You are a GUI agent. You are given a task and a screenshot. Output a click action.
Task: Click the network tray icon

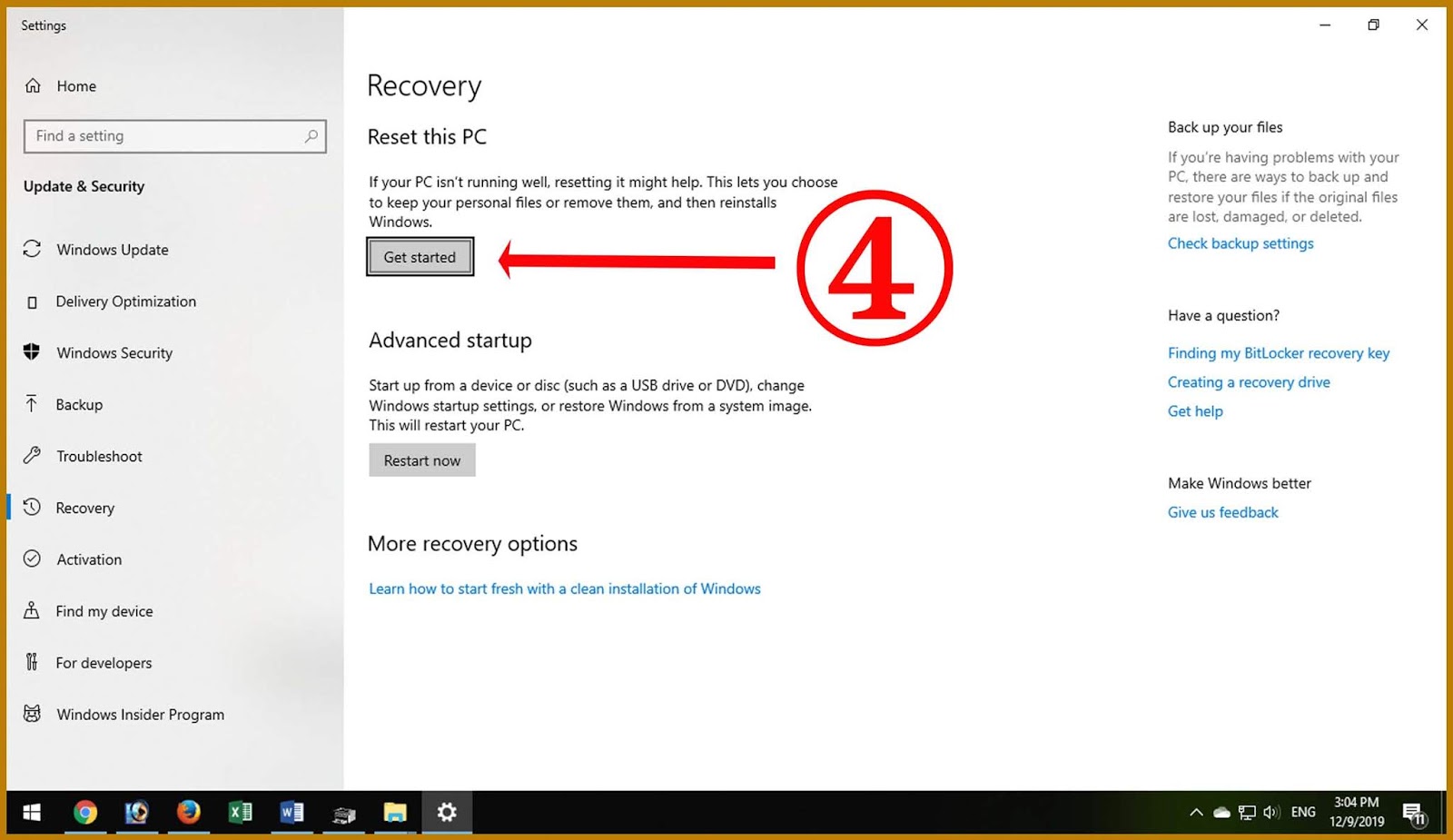coord(1247,813)
